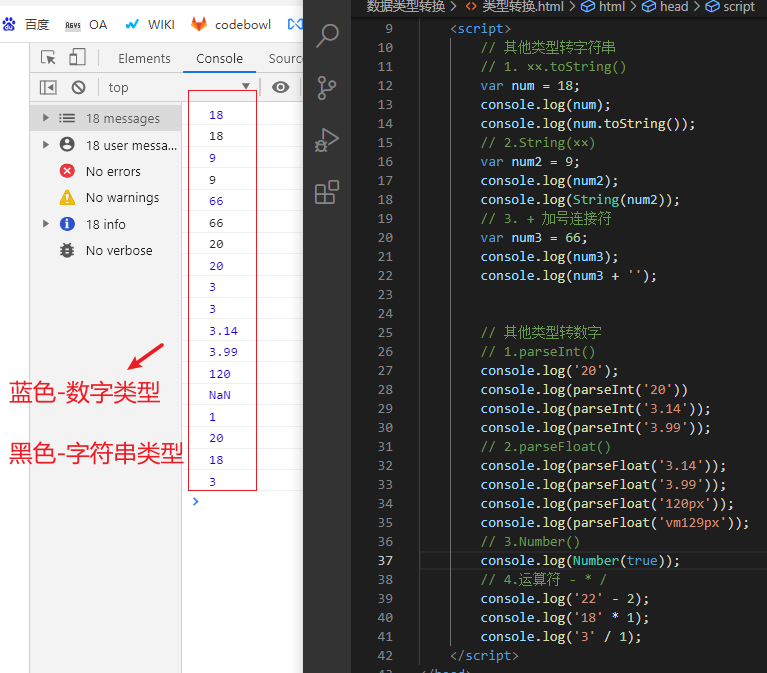
Task: Click line number 37 in the editor
Action: (x=385, y=561)
